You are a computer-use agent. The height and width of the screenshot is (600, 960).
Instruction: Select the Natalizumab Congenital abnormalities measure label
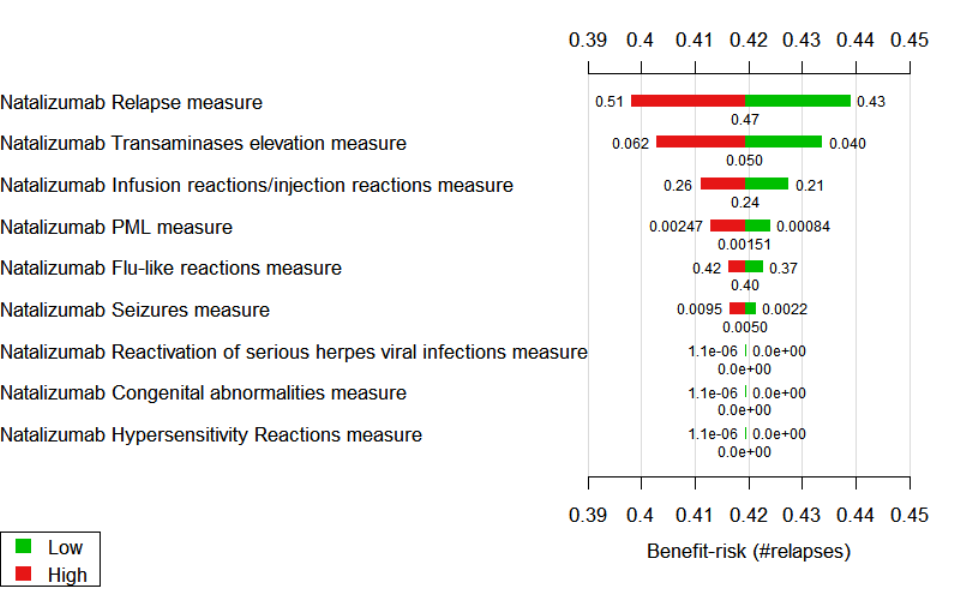tap(203, 393)
